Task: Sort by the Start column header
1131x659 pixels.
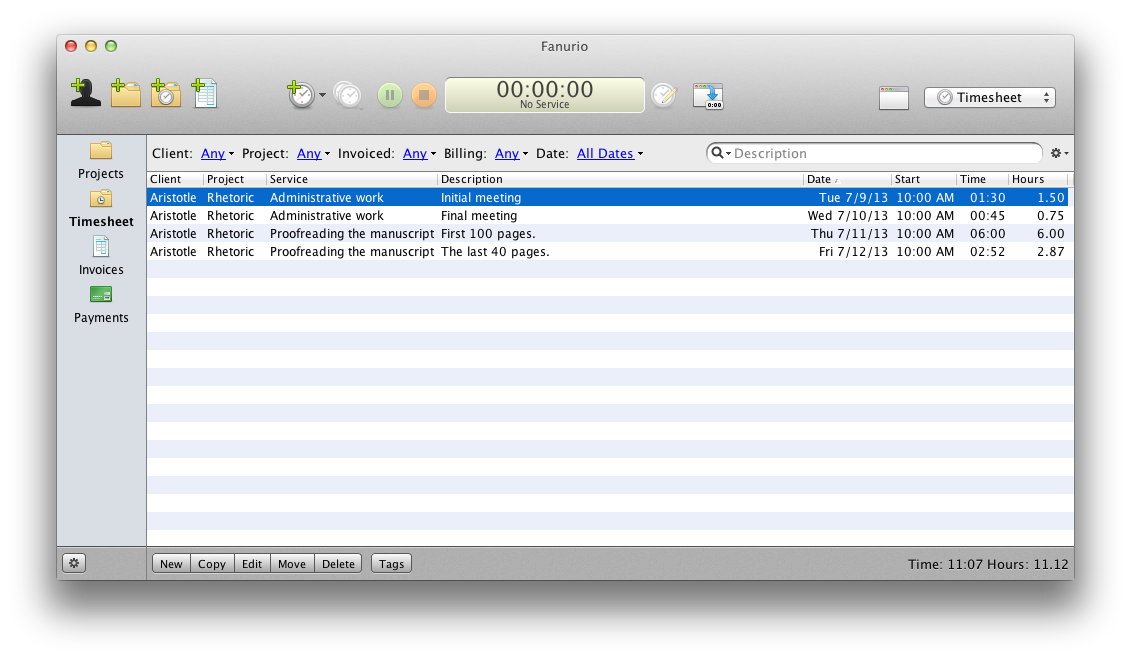Action: pos(924,179)
